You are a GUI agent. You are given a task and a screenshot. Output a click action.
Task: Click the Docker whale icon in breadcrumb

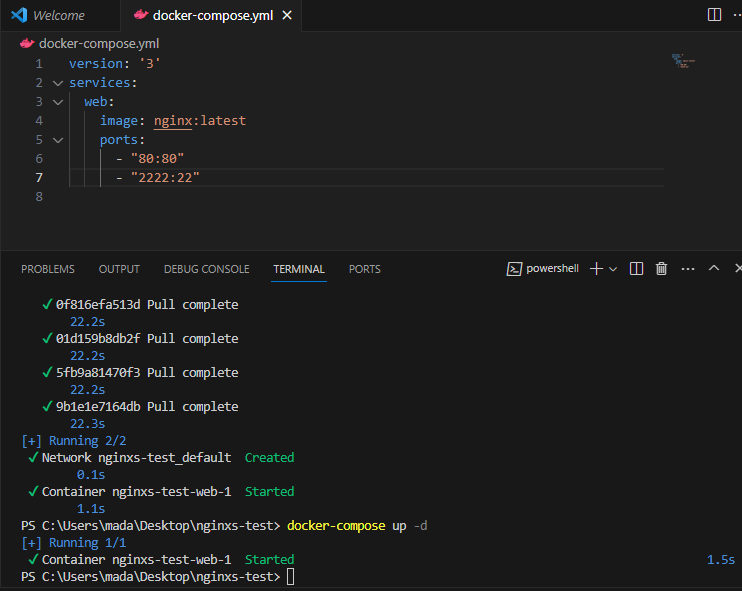[x=27, y=44]
